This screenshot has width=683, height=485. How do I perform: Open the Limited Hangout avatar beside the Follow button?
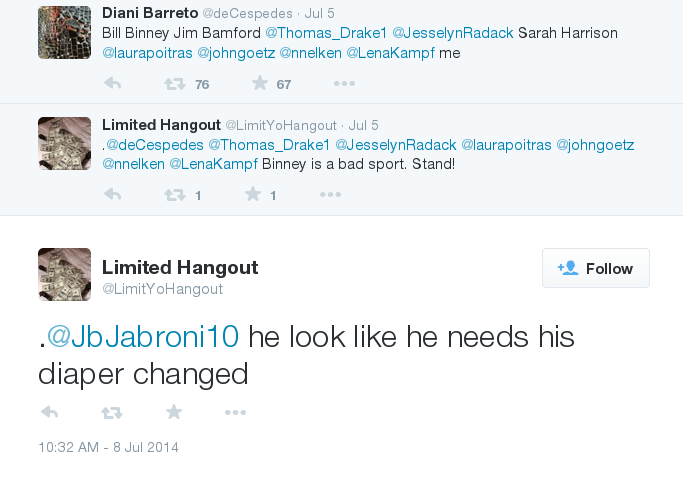click(64, 275)
